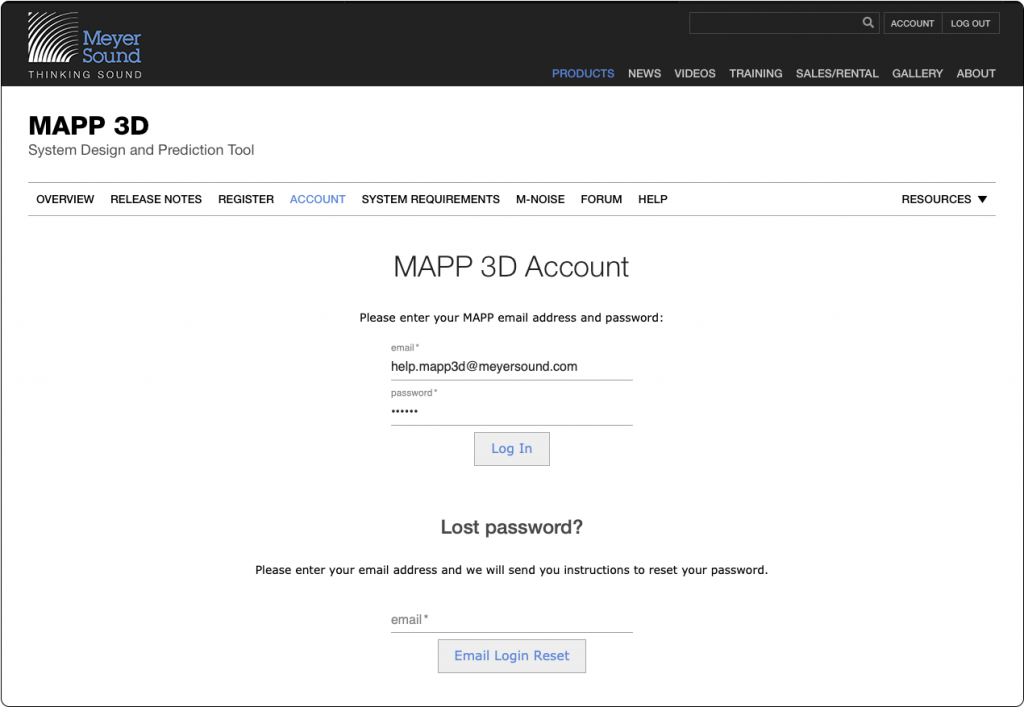Go to the News section
1024x707 pixels.
pos(644,73)
